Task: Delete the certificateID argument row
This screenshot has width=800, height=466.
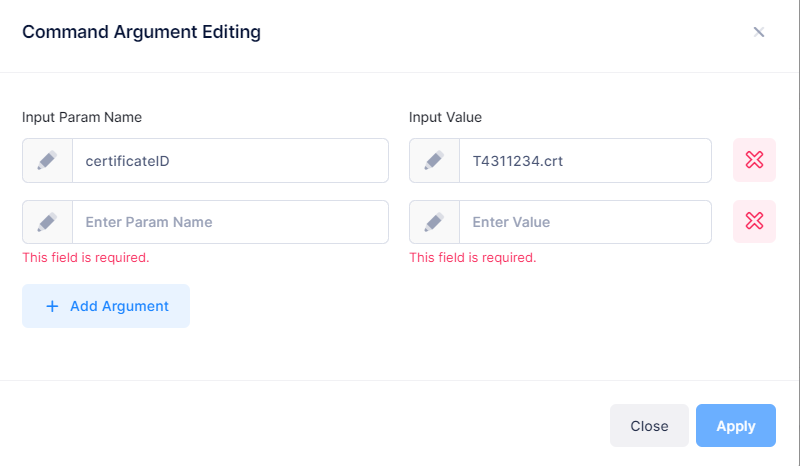Action: click(x=754, y=160)
